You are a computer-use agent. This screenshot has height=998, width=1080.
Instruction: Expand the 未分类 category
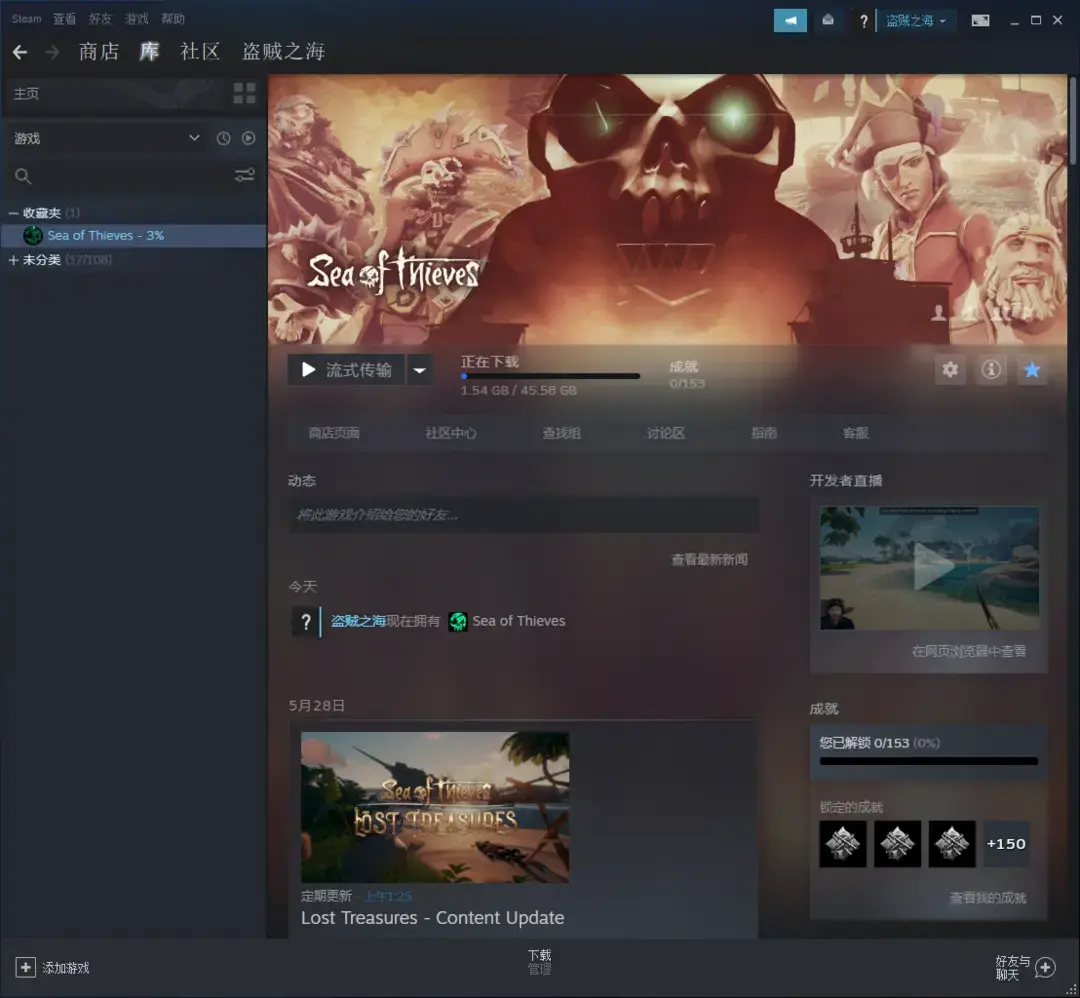point(13,260)
